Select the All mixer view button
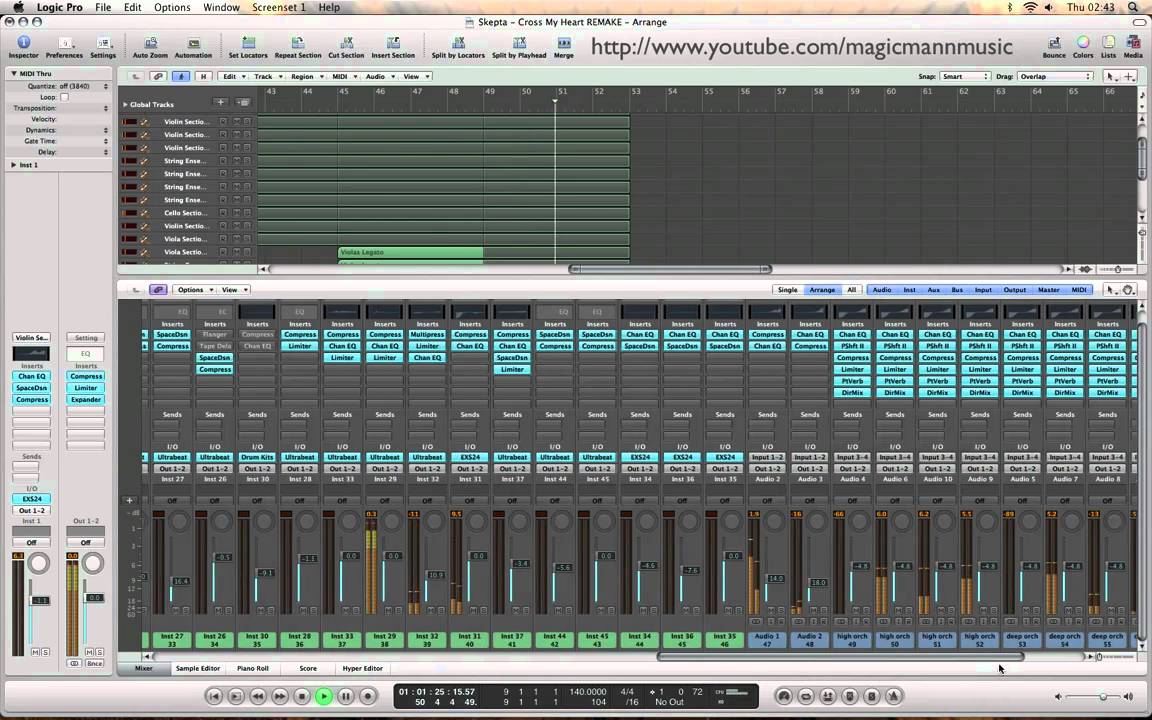The height and width of the screenshot is (720, 1152). coord(852,289)
